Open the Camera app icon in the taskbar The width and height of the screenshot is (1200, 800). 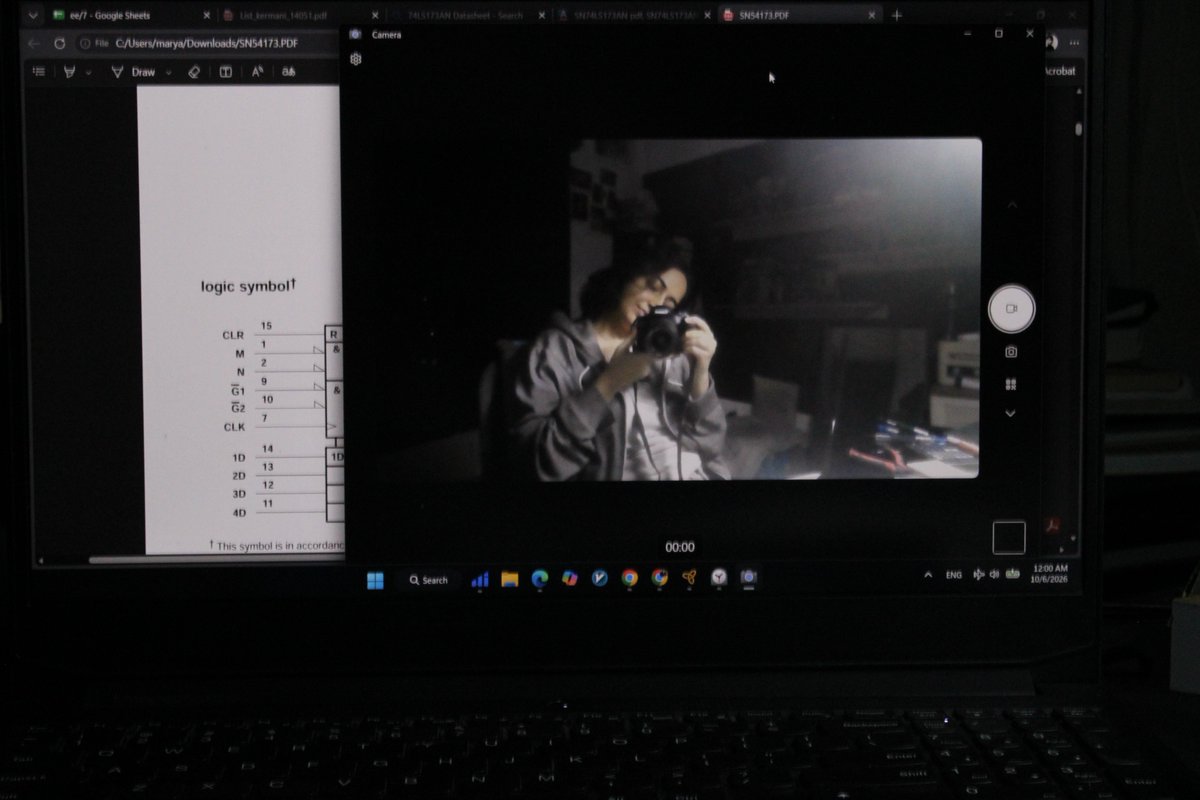tap(748, 577)
